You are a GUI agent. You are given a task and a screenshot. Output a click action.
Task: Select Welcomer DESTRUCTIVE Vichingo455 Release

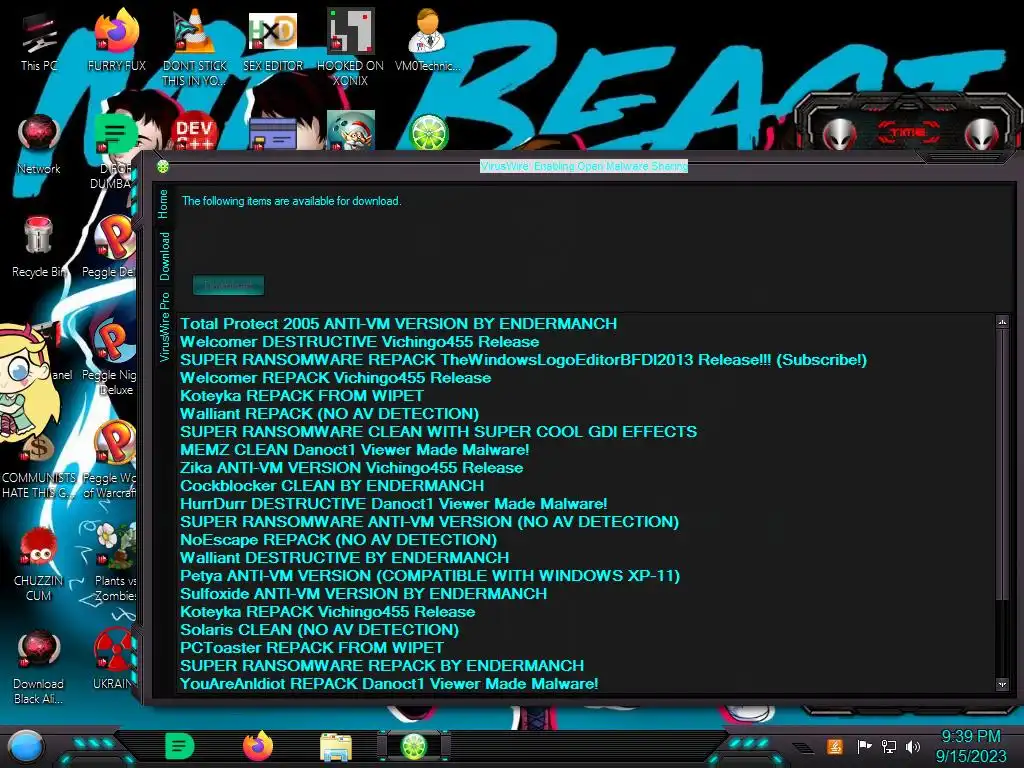click(360, 342)
